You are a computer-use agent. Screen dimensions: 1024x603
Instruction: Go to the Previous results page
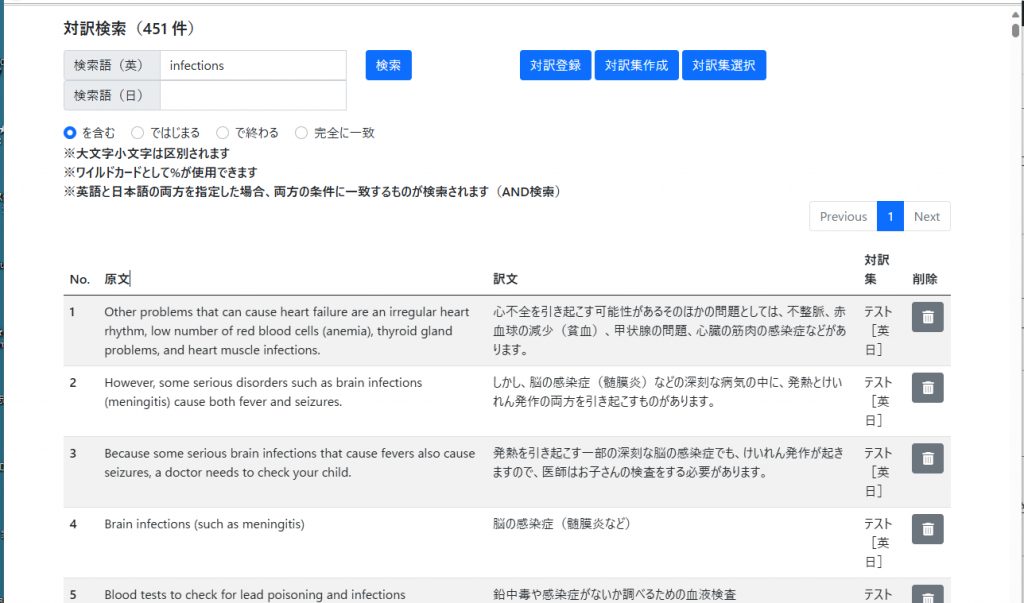pyautogui.click(x=842, y=216)
